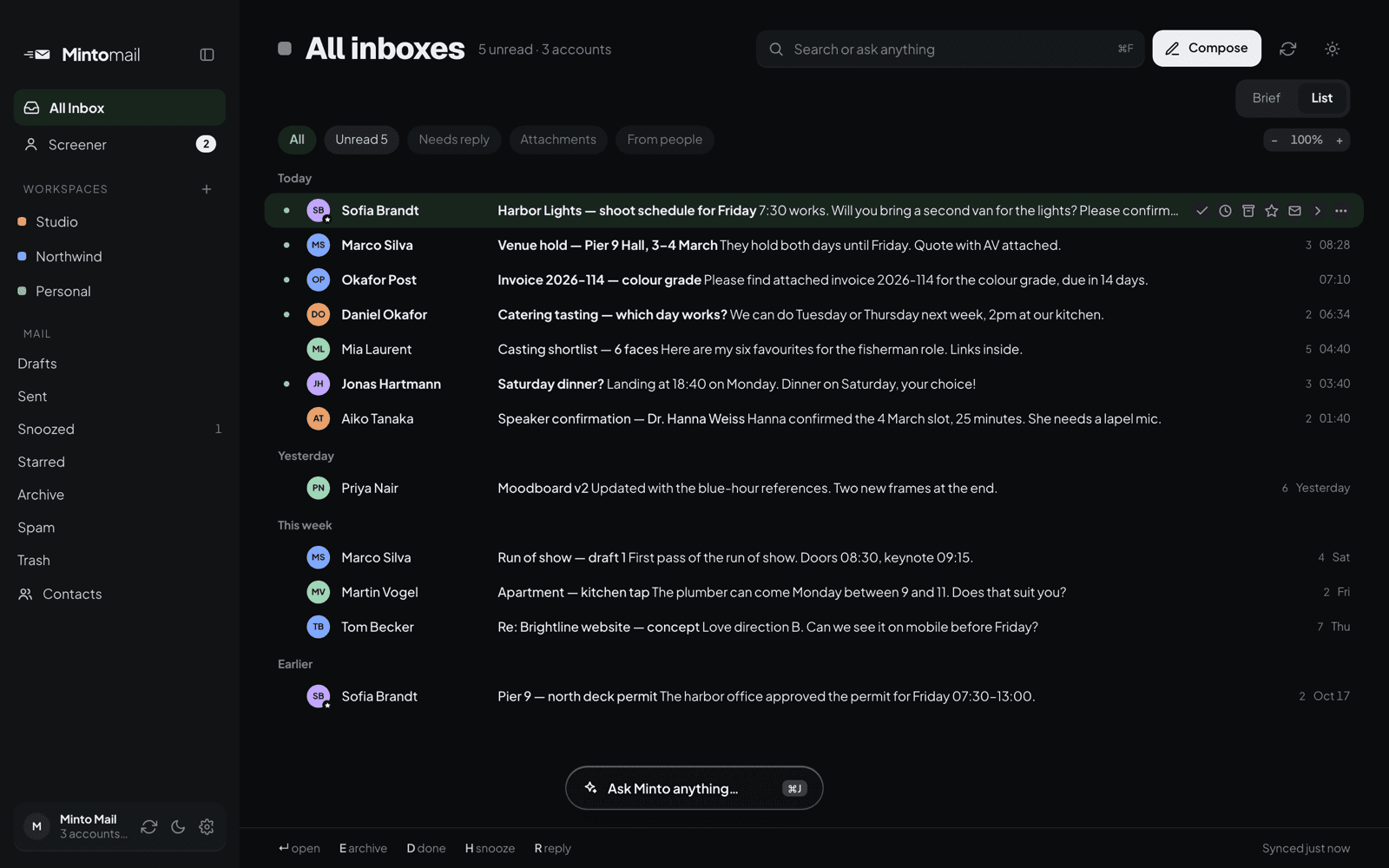Toggle the select-all box beside All inboxes

click(x=285, y=49)
